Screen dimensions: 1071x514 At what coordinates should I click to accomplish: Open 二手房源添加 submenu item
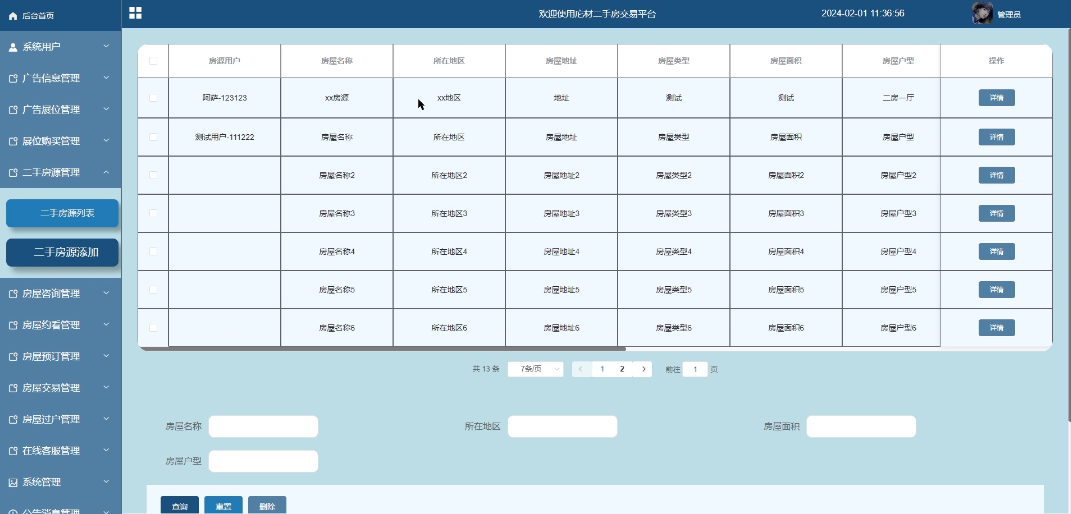pos(62,253)
